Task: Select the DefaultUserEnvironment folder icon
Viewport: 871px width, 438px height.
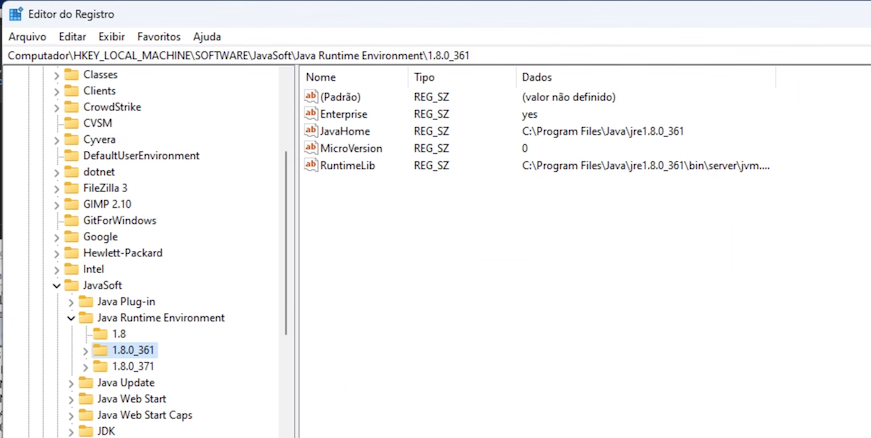Action: (71, 155)
